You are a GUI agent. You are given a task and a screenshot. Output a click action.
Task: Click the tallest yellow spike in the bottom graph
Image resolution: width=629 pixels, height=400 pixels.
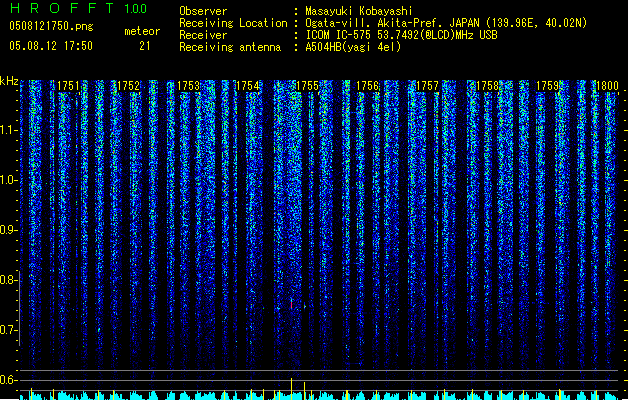(292, 388)
